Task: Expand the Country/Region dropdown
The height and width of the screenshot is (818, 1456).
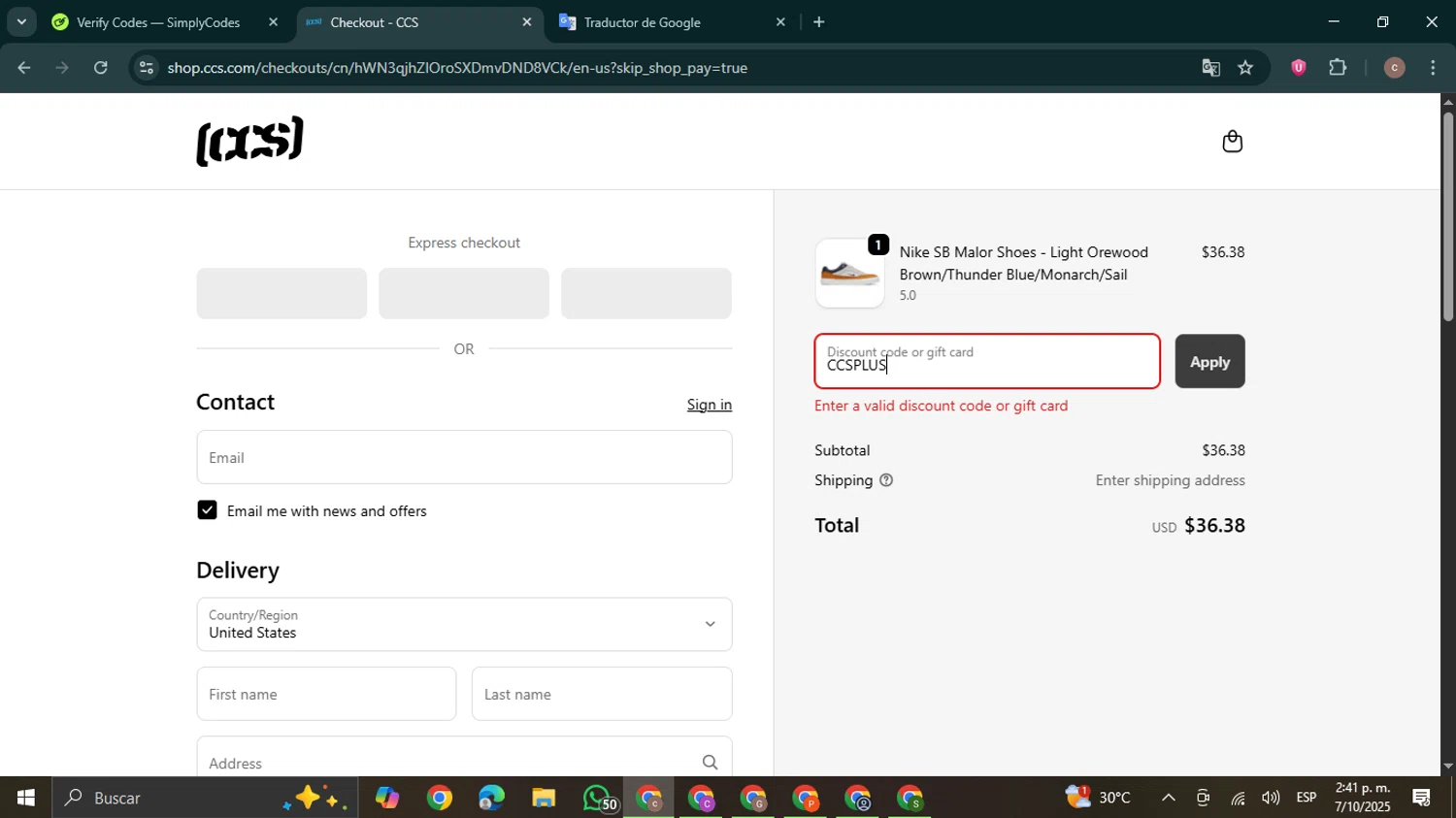Action: tap(464, 624)
